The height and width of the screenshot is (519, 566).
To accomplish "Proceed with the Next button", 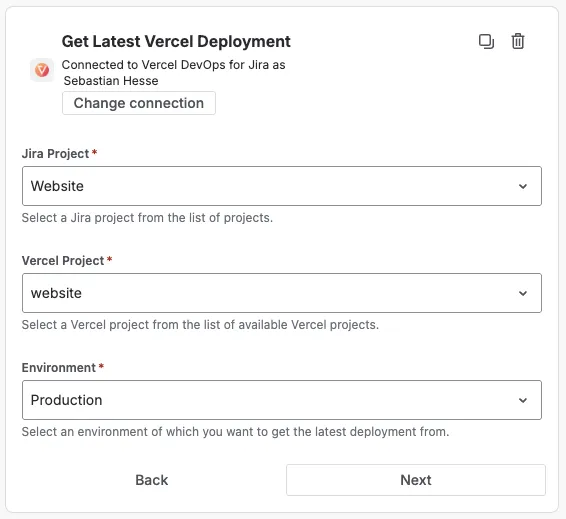I will (x=416, y=480).
